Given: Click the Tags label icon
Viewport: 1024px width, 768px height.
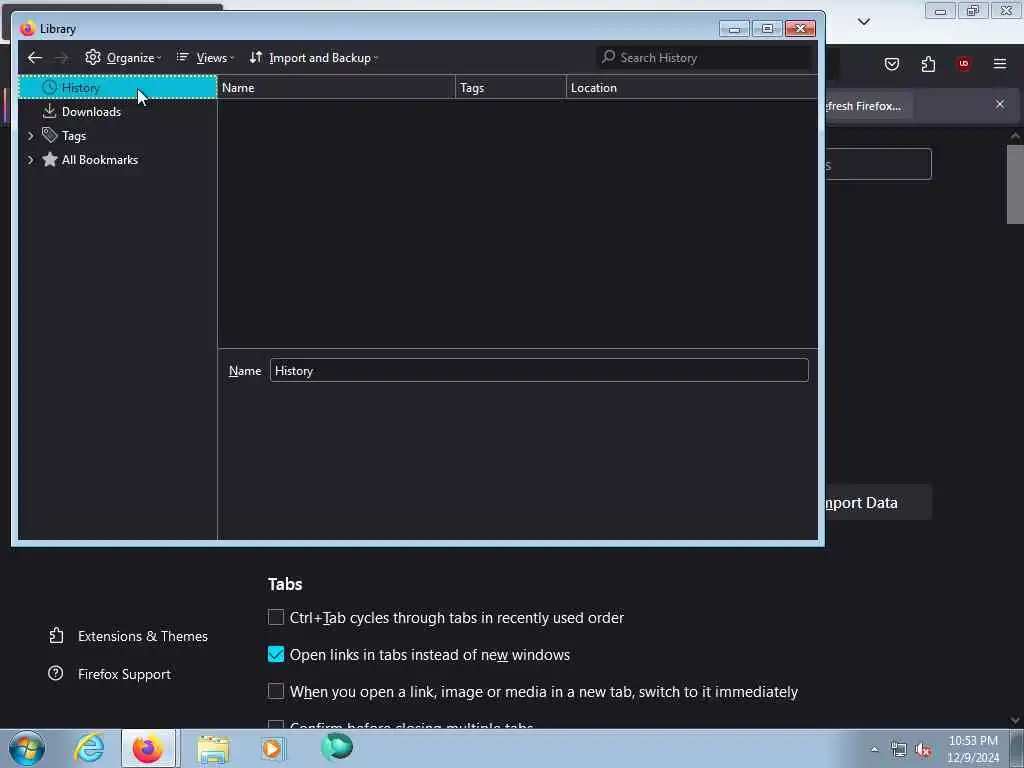Looking at the screenshot, I should [x=50, y=135].
